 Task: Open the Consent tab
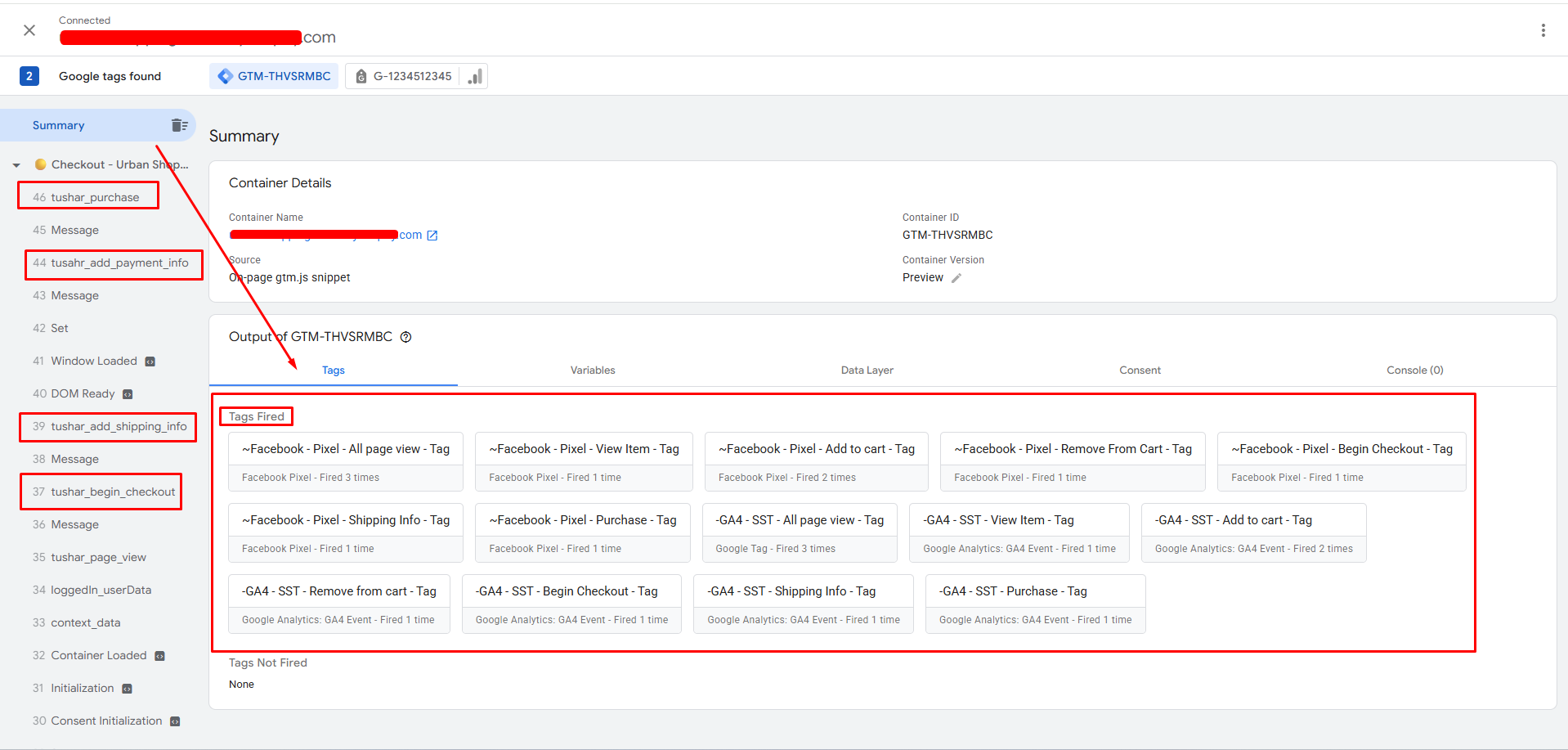pos(1140,371)
